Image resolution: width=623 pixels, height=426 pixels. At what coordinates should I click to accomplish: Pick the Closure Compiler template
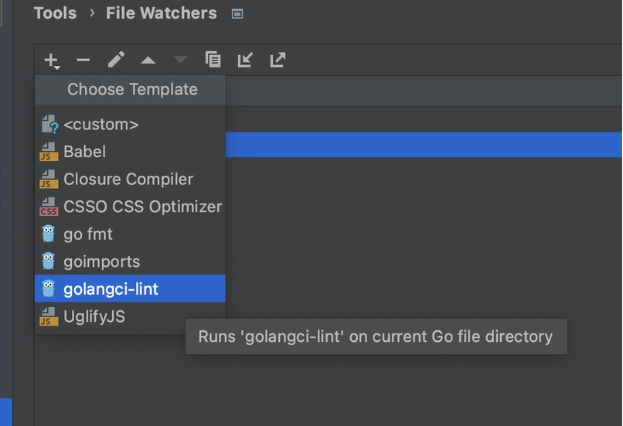(x=128, y=179)
